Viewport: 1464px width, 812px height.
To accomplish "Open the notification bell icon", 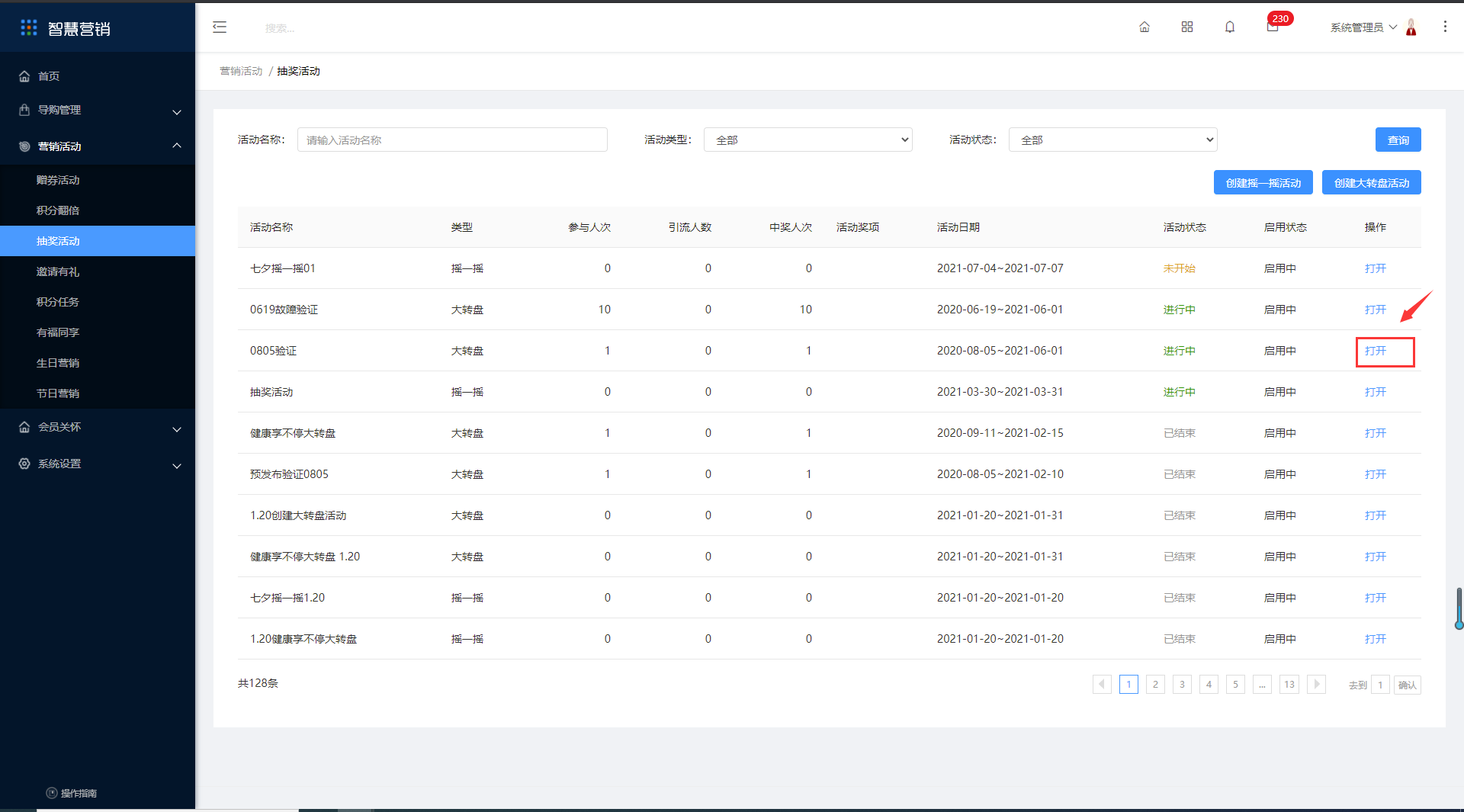I will click(x=1230, y=27).
